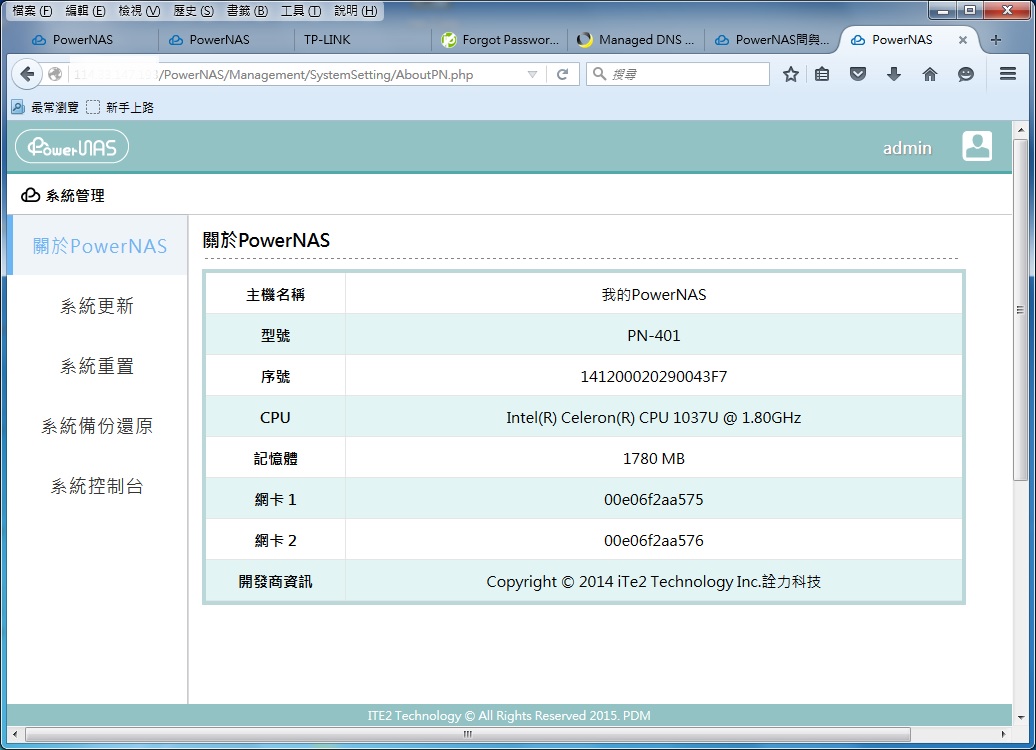
Task: Open the 新手上路 bookmark
Action: [x=121, y=107]
